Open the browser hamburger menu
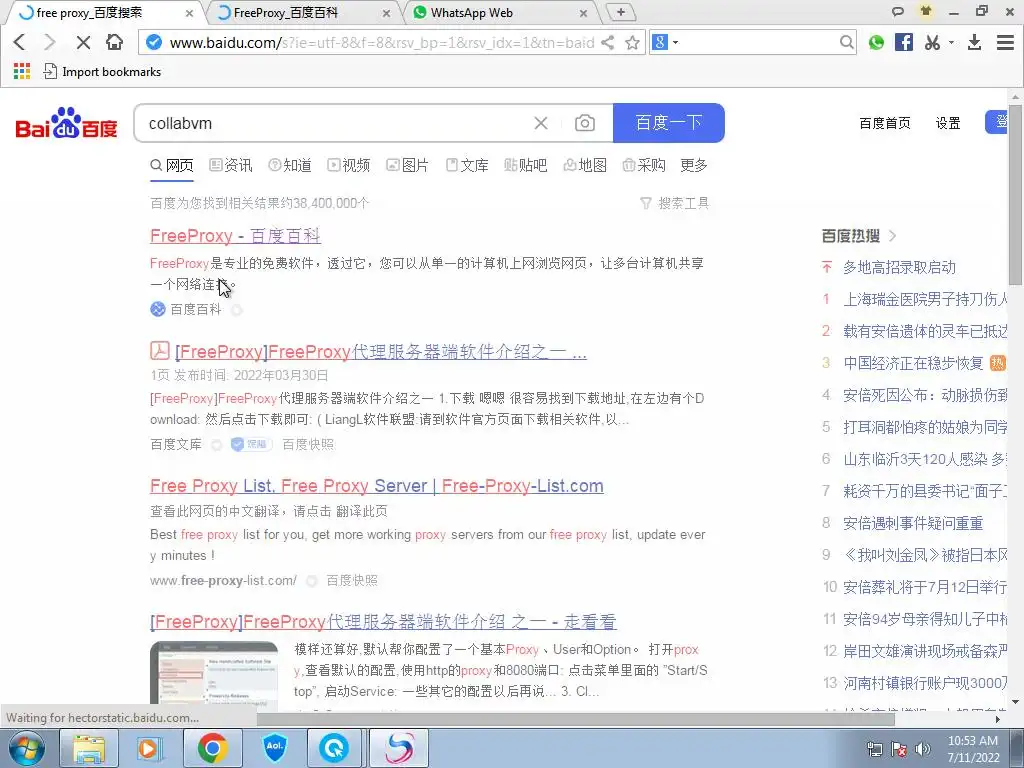The image size is (1024, 768). click(x=1005, y=42)
